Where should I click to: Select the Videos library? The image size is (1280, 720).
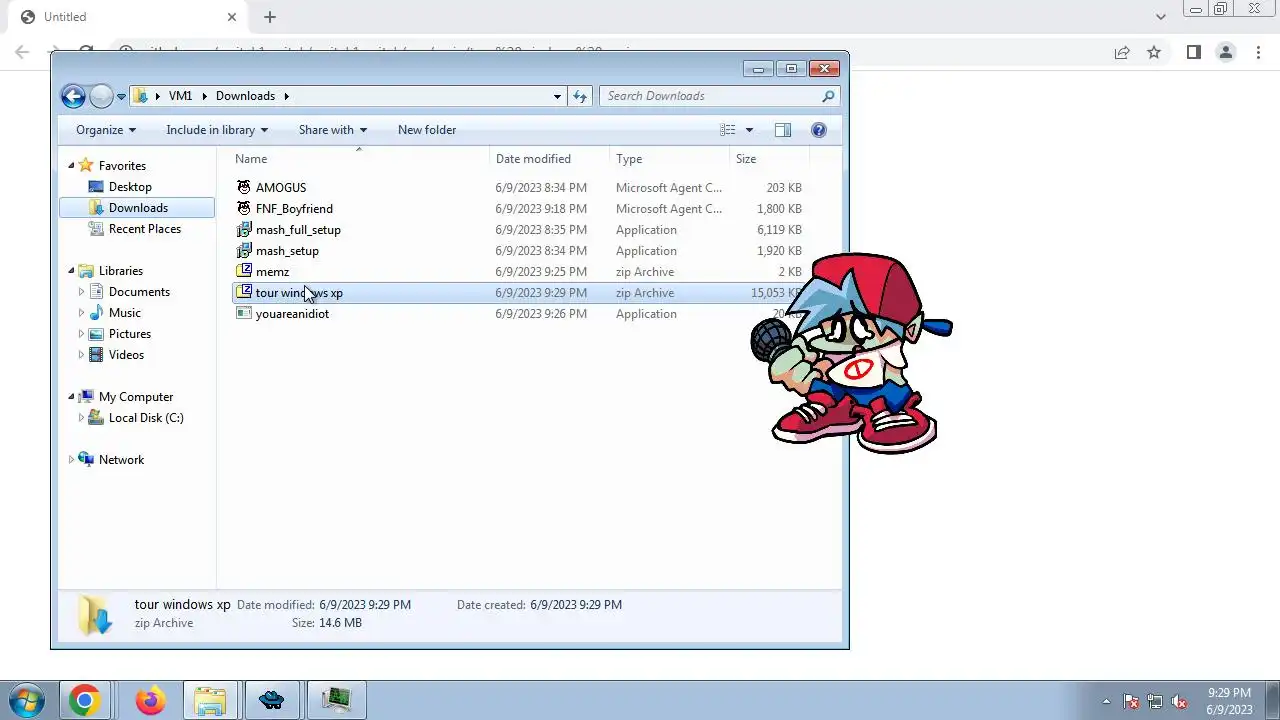click(126, 355)
